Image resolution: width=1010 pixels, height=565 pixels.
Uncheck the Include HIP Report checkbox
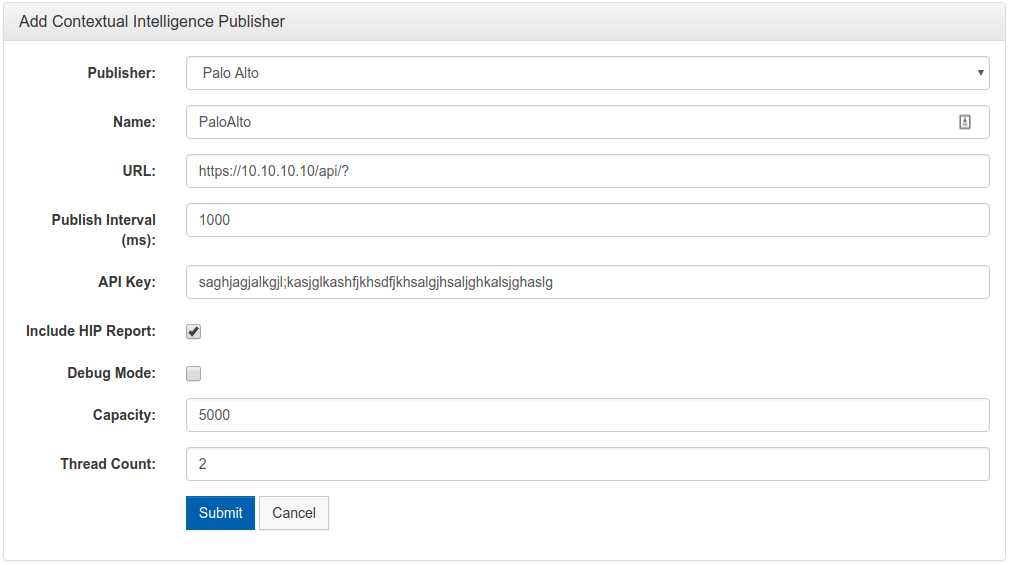click(x=193, y=331)
